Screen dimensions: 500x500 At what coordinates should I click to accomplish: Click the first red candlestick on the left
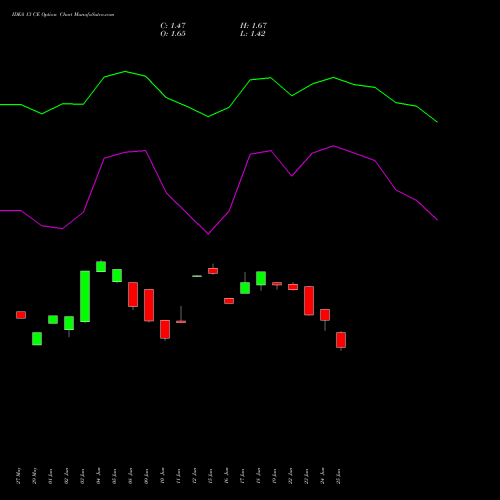[21, 315]
